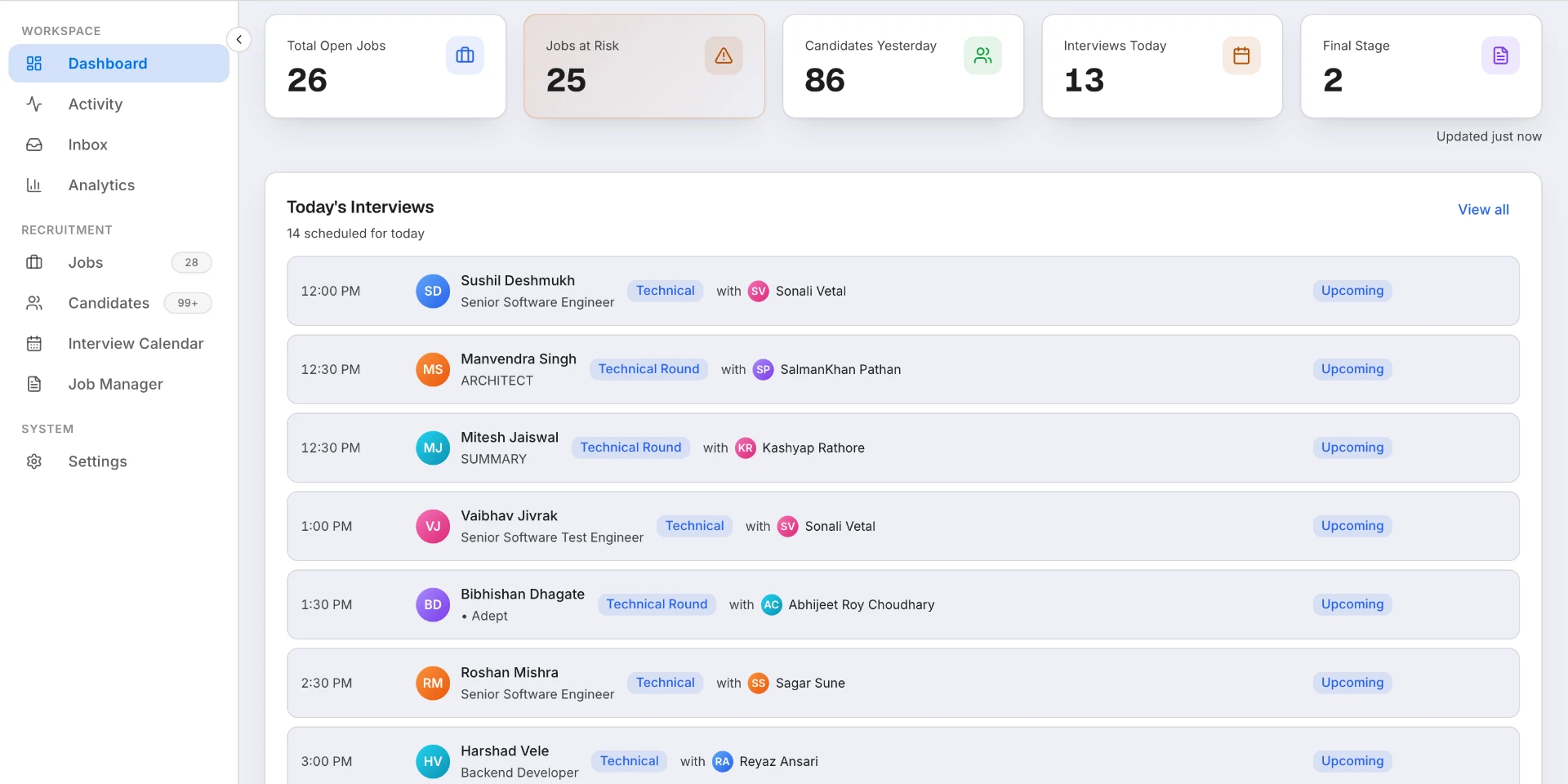Select candidate name Vaibhav Jivrak
1568x784 pixels.
point(509,515)
